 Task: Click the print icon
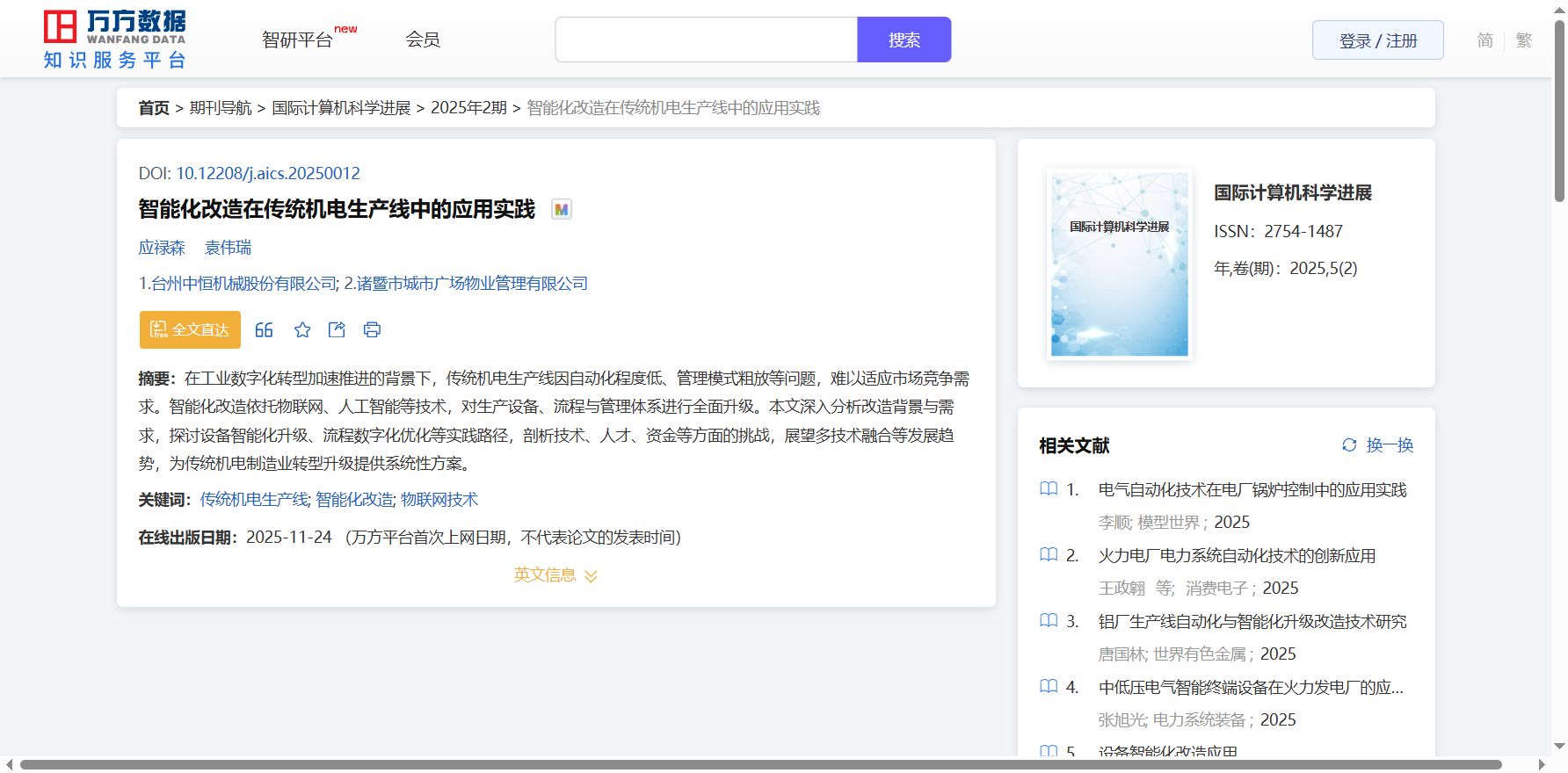(372, 330)
